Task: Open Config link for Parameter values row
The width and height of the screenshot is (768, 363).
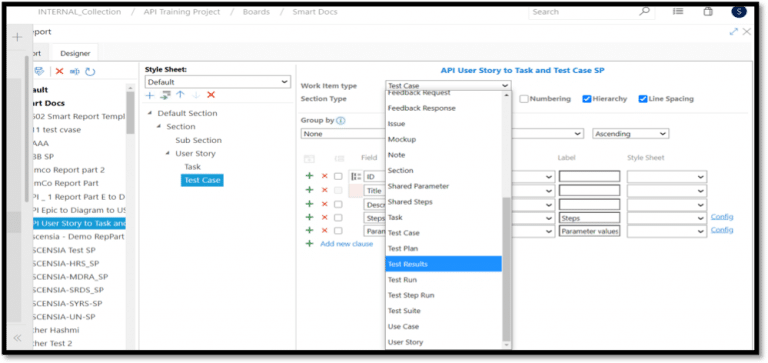Action: (722, 230)
